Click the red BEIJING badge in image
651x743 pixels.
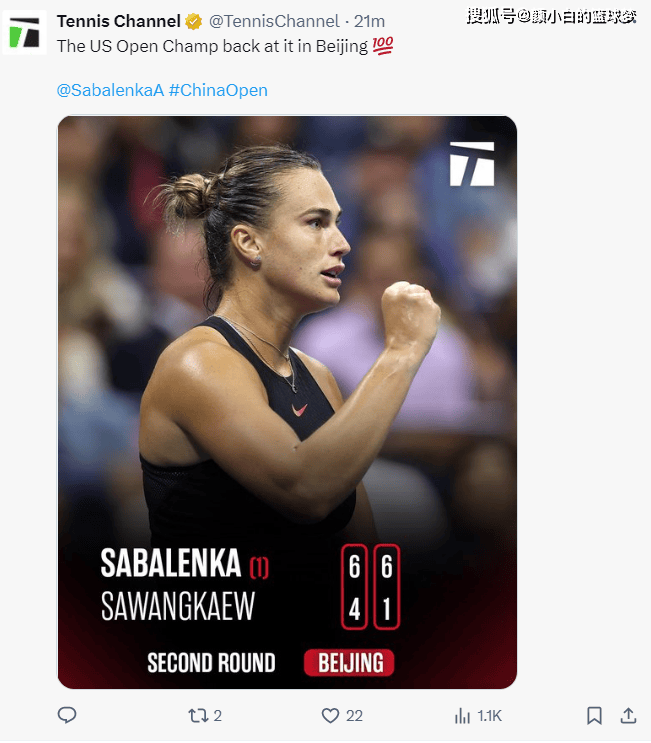tap(349, 662)
